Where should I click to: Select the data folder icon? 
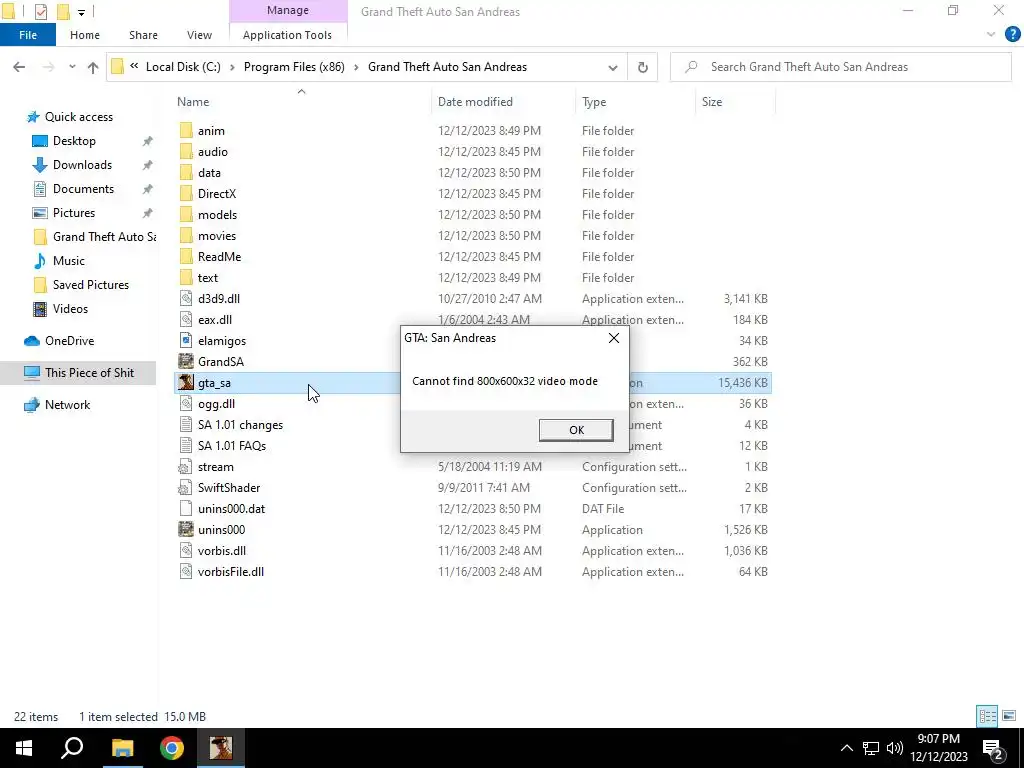pyautogui.click(x=186, y=172)
